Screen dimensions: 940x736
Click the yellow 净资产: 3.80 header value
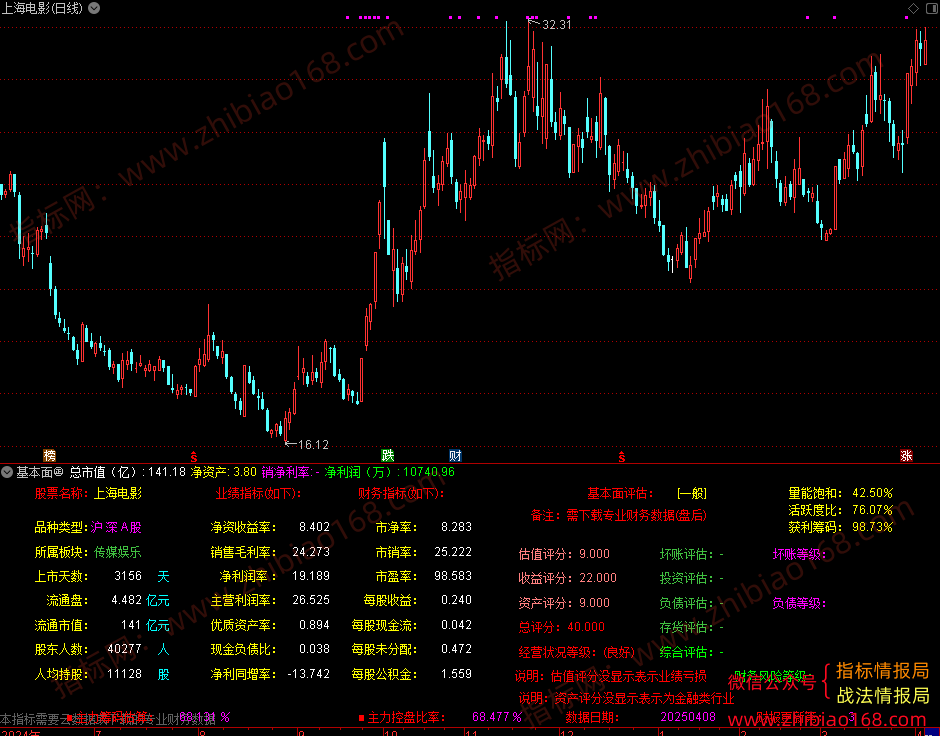pyautogui.click(x=224, y=472)
